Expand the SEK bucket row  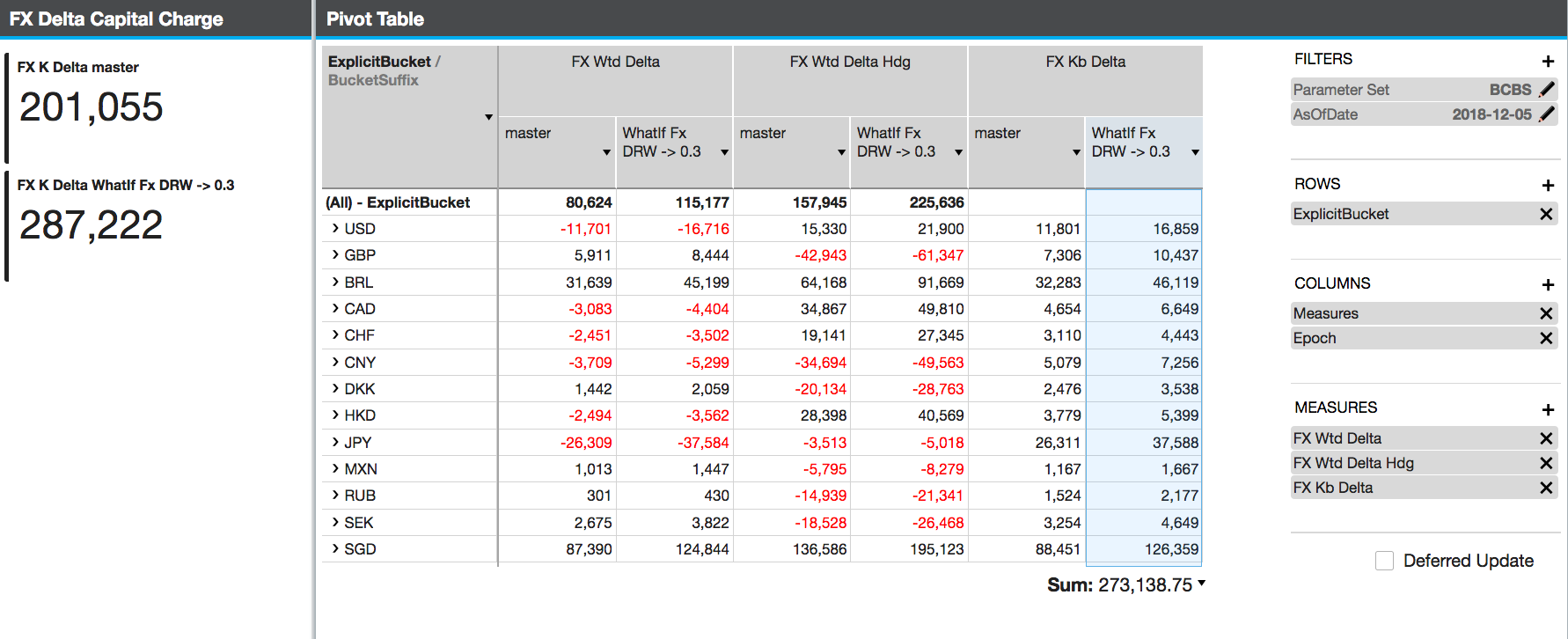[335, 522]
